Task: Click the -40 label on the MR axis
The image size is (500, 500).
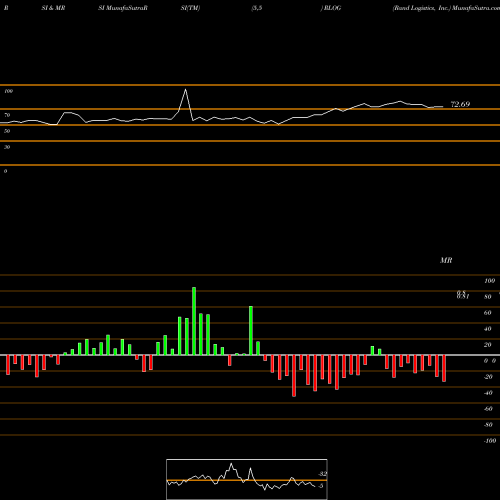Action: (x=488, y=393)
